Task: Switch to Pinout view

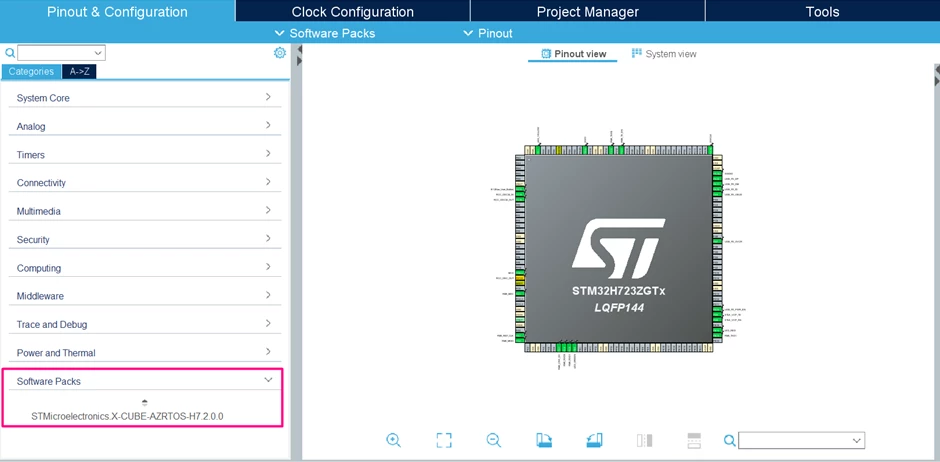Action: coord(573,54)
